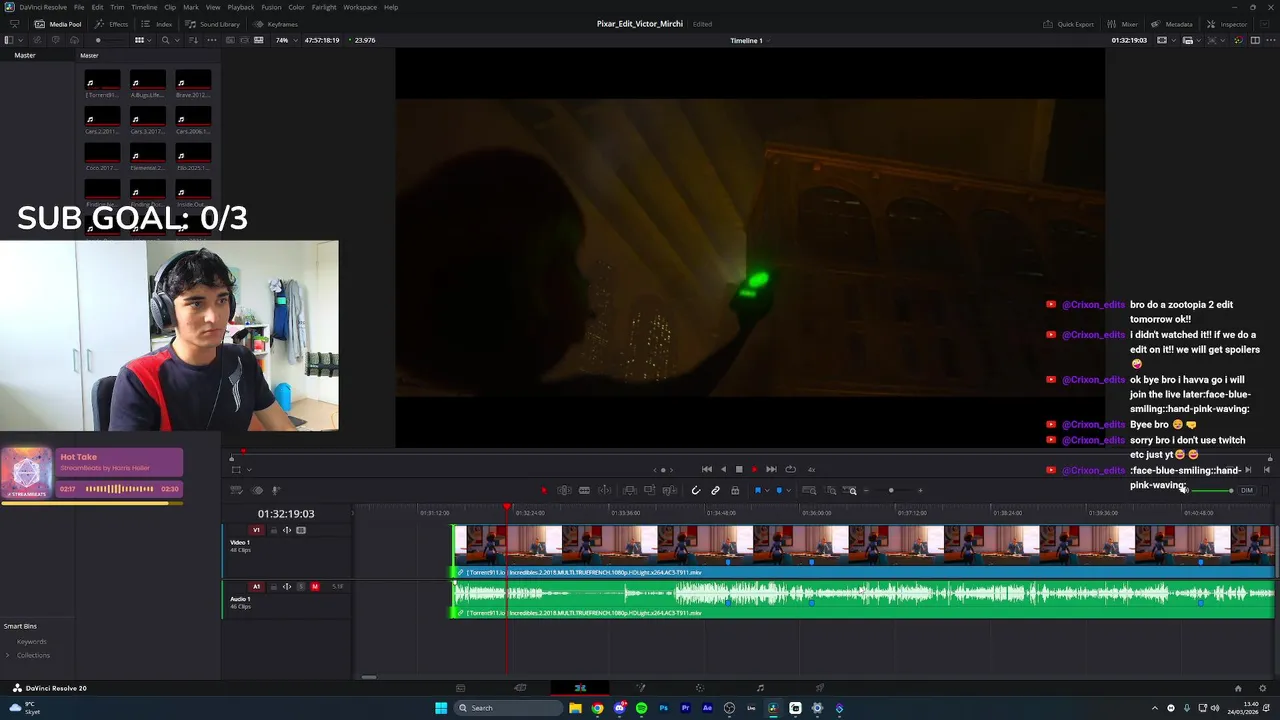Viewport: 1280px width, 720px height.
Task: Open the Timeline menu
Action: tap(144, 7)
